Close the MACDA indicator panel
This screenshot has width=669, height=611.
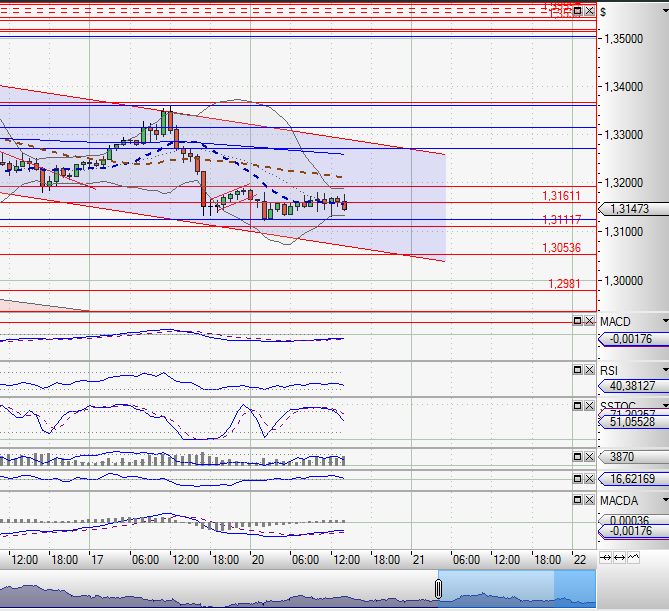(589, 499)
